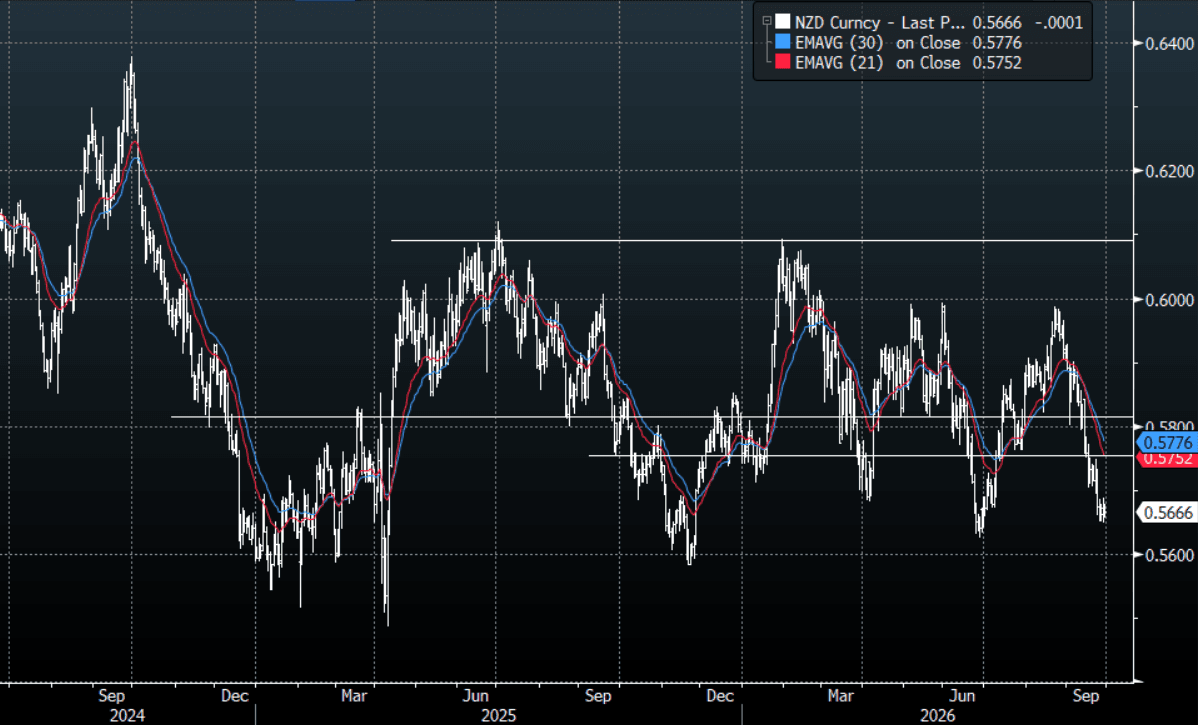The image size is (1198, 725).
Task: Click the 0.5600 price axis label
Action: pyautogui.click(x=1169, y=555)
